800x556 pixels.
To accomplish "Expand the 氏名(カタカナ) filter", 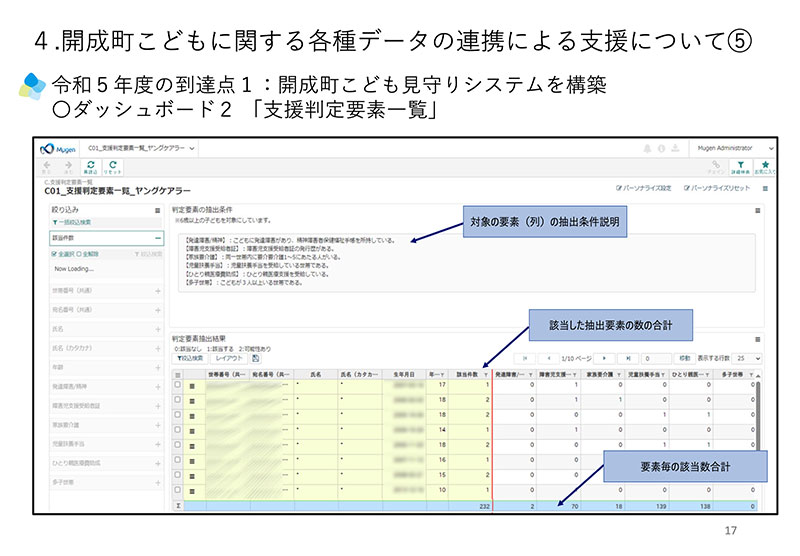I will [x=158, y=348].
